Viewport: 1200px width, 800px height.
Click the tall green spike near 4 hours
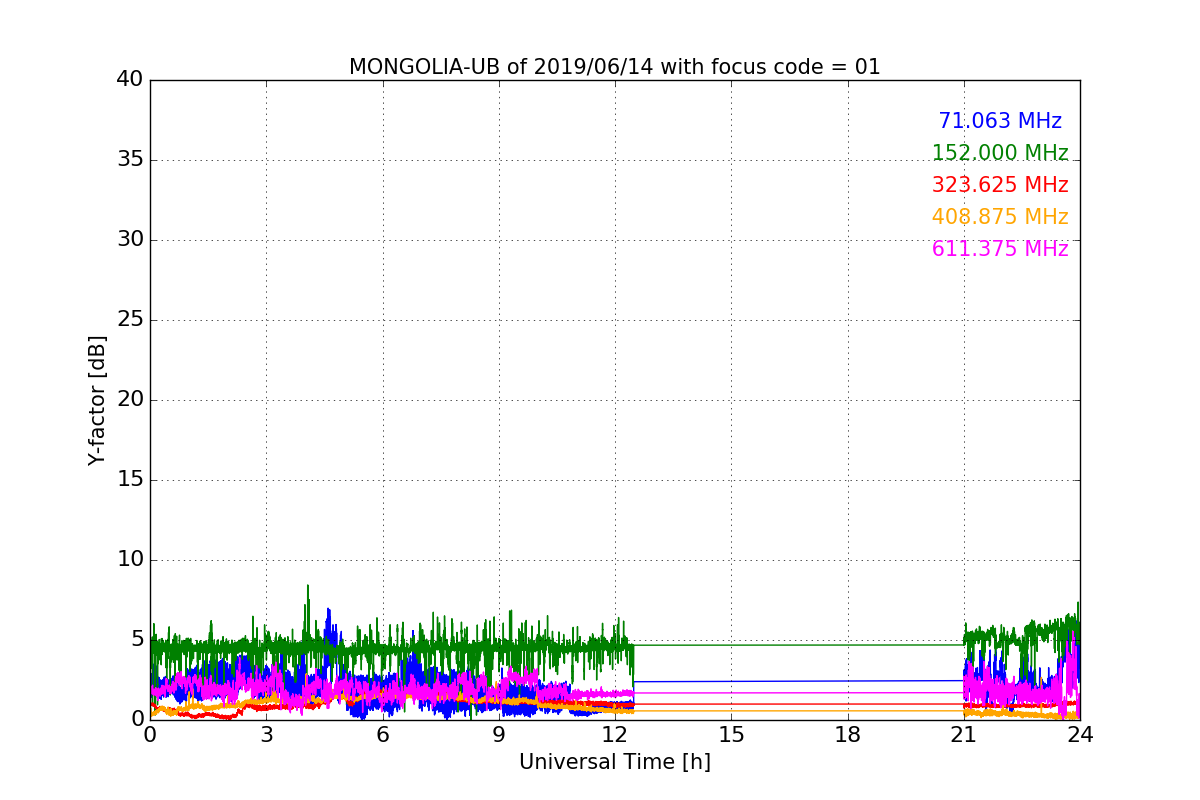pyautogui.click(x=308, y=592)
